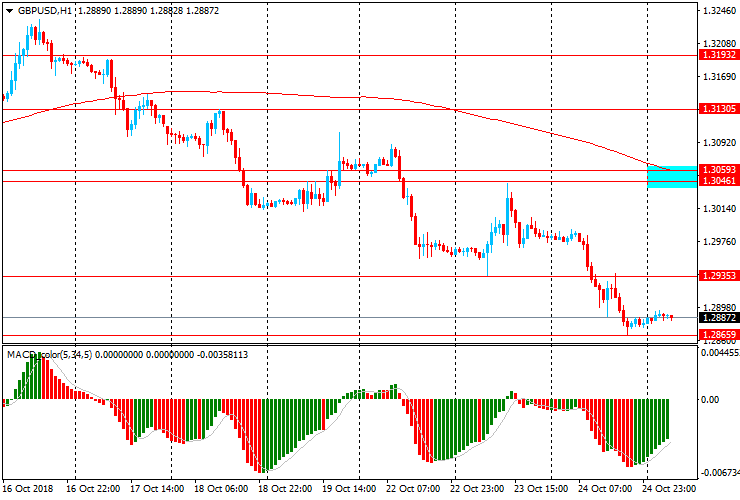Select the MACD scale value -0.006734

pyautogui.click(x=720, y=473)
